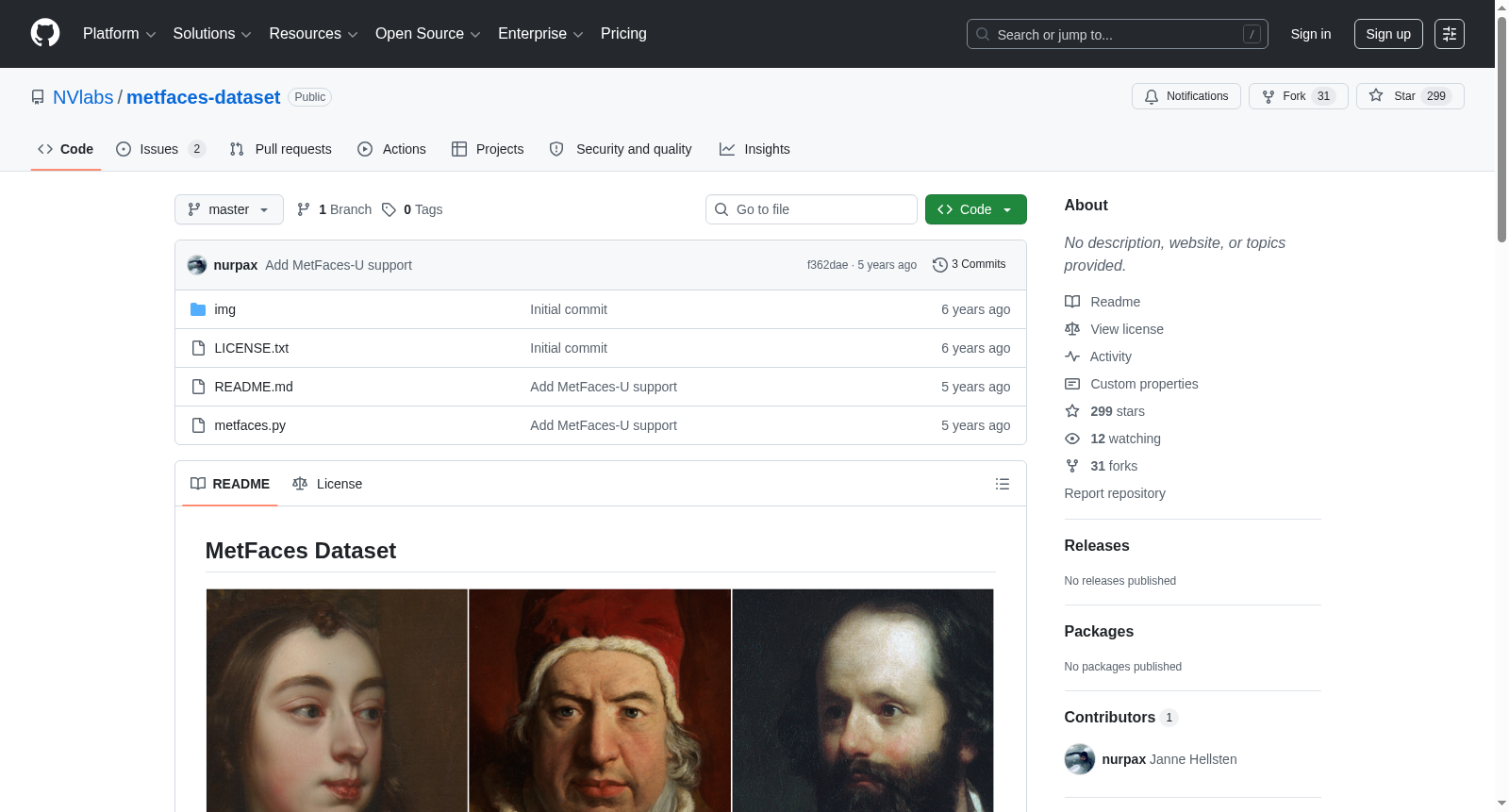Click the LICENSE.txt file icon
This screenshot has height=812, width=1509.
198,348
